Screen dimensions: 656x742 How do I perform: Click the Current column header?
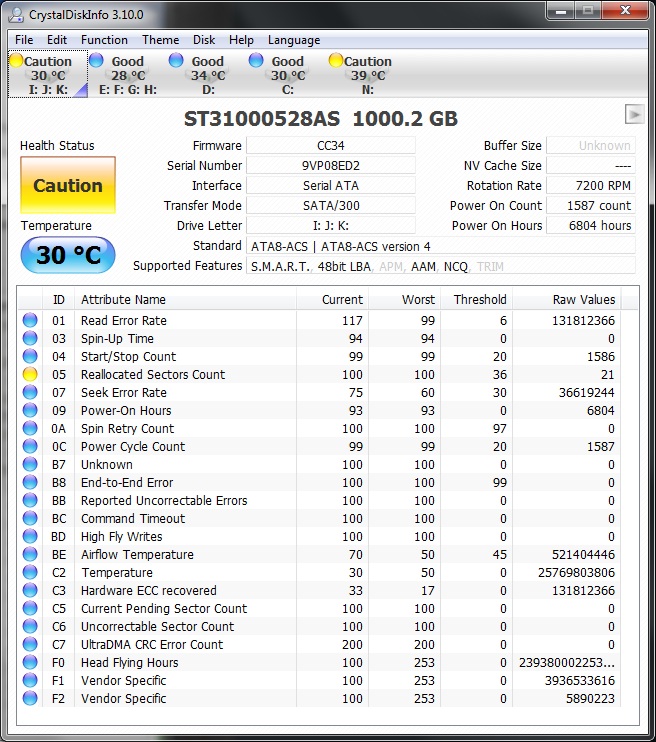pyautogui.click(x=332, y=300)
